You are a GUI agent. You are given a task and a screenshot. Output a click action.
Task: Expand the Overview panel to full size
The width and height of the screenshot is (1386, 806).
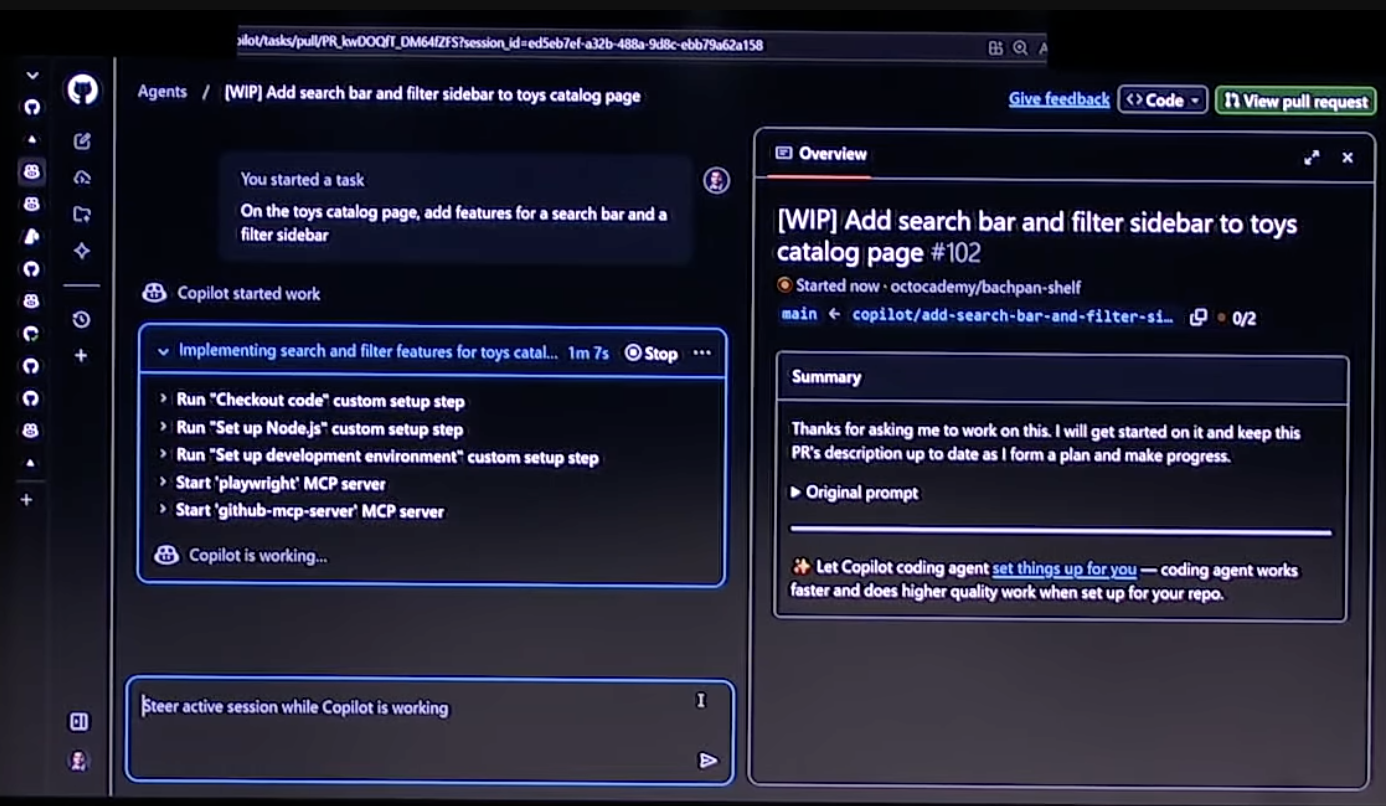1311,157
